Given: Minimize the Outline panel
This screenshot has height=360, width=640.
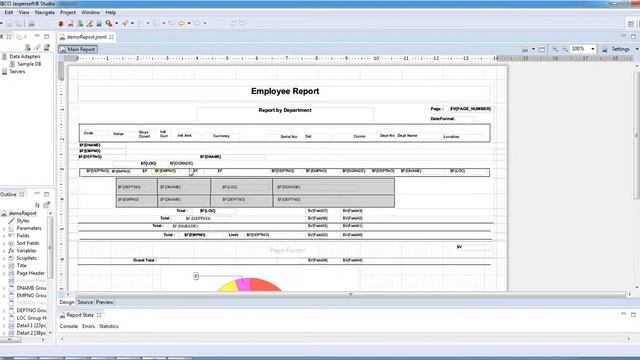Looking at the screenshot, I should (37, 194).
